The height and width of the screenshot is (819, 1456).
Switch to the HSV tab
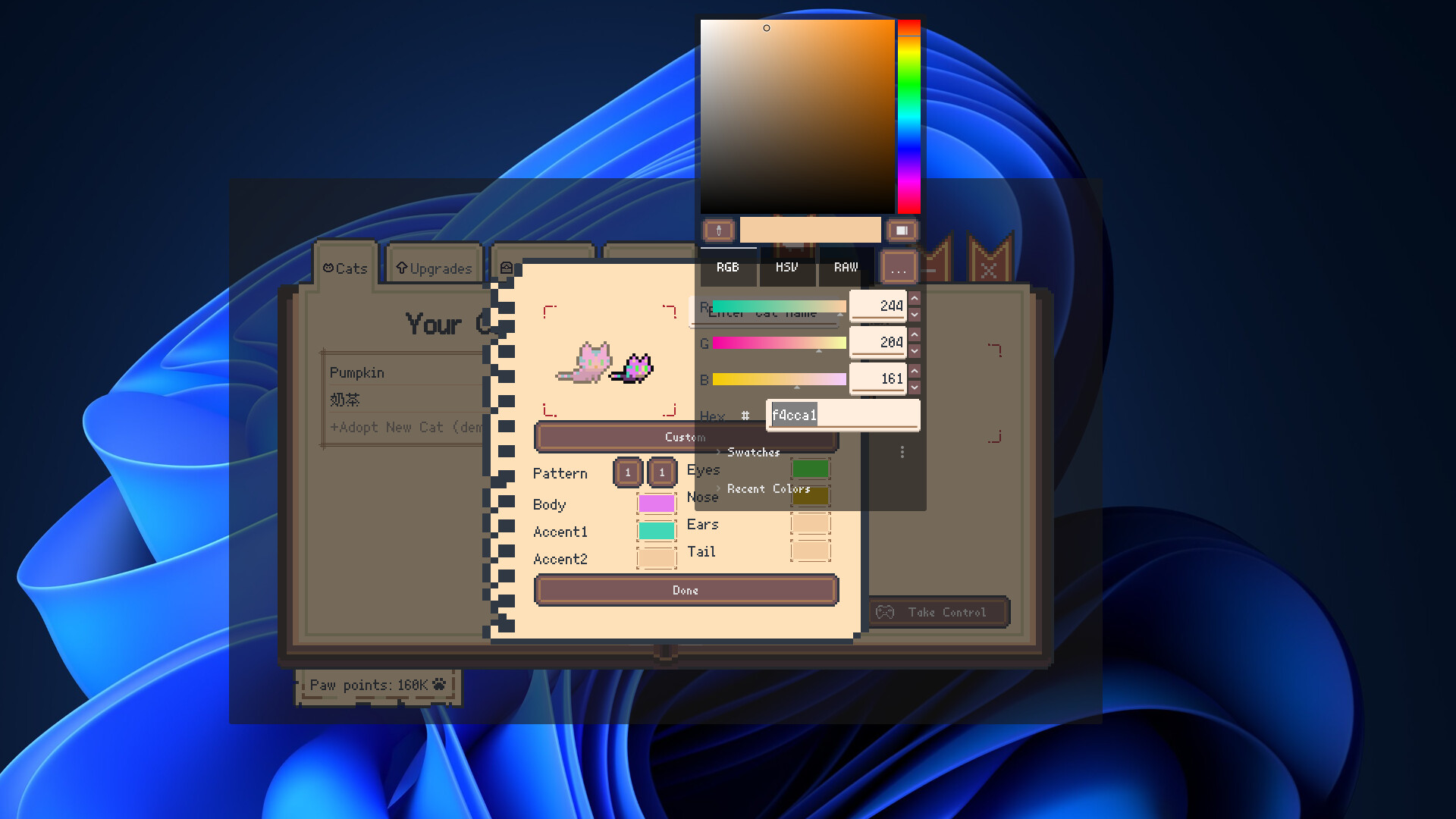(786, 268)
